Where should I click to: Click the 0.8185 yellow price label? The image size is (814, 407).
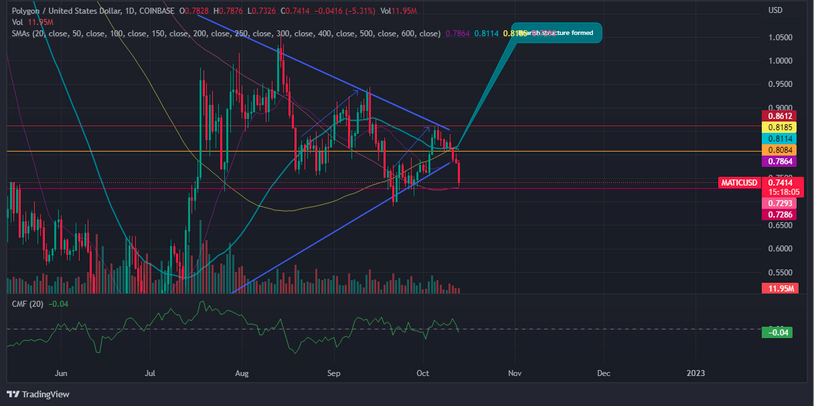(x=777, y=128)
